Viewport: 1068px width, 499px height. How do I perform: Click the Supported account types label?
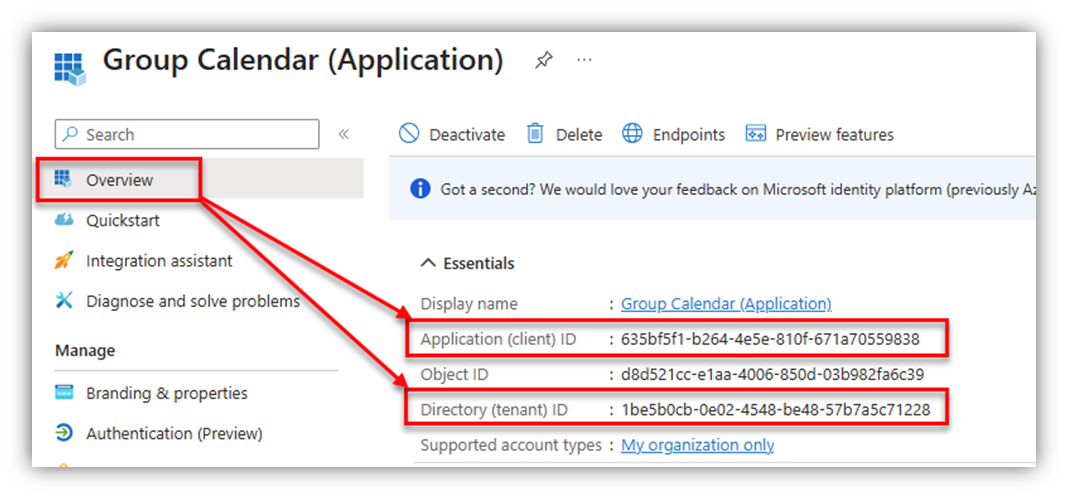coord(512,445)
